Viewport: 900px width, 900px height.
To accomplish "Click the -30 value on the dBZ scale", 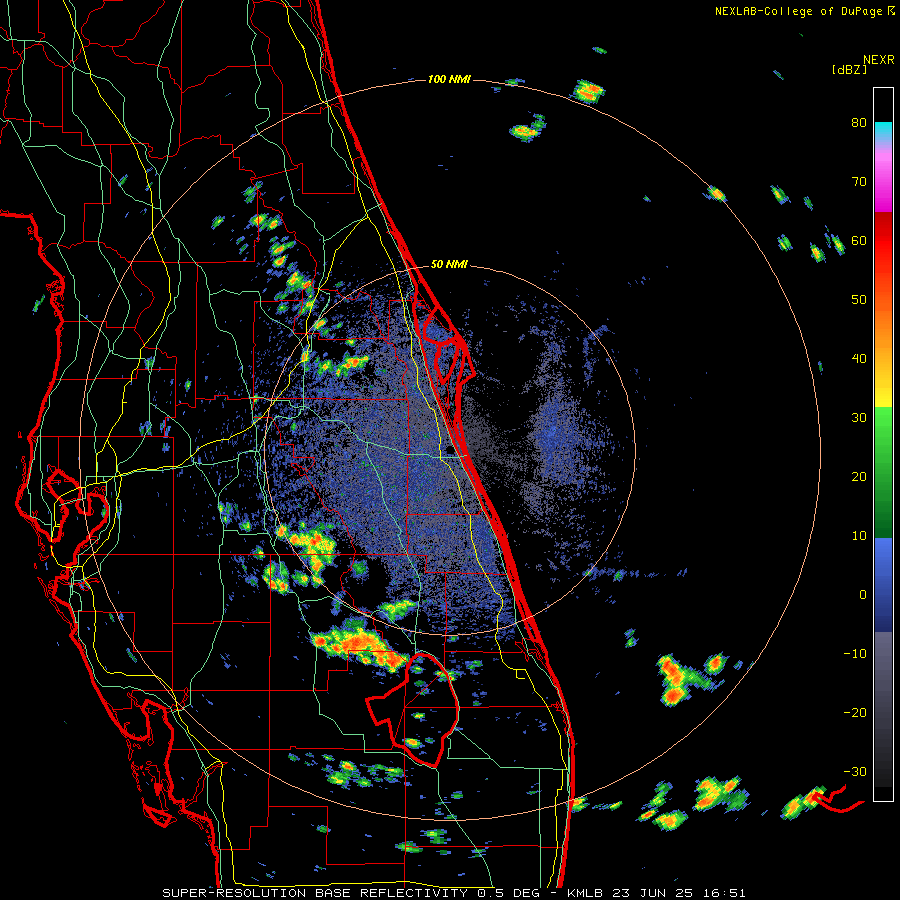I will pyautogui.click(x=855, y=771).
